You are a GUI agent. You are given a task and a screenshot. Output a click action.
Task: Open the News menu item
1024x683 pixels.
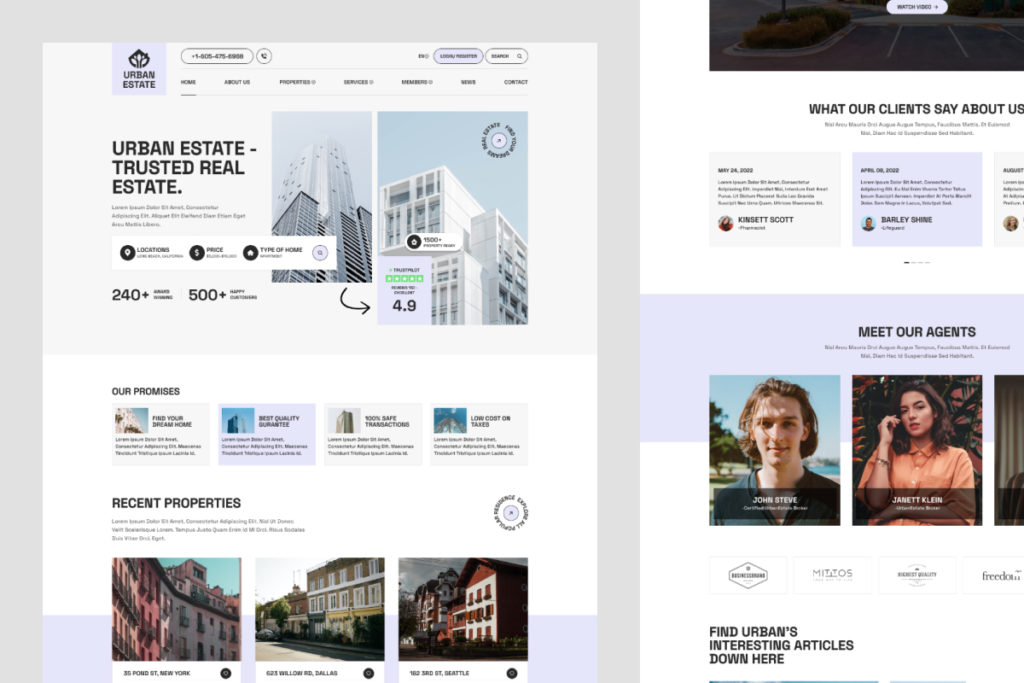(x=468, y=82)
